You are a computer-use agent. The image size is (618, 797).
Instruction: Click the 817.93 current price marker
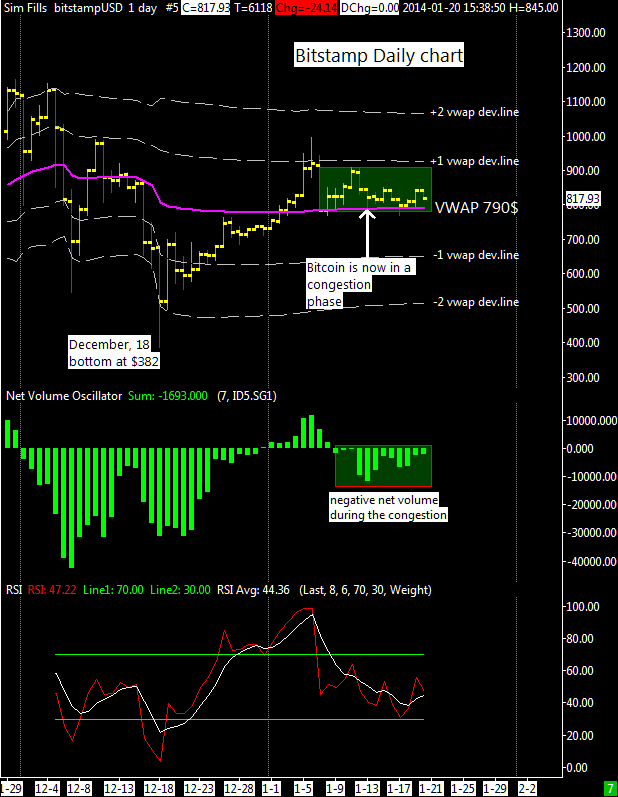point(582,199)
